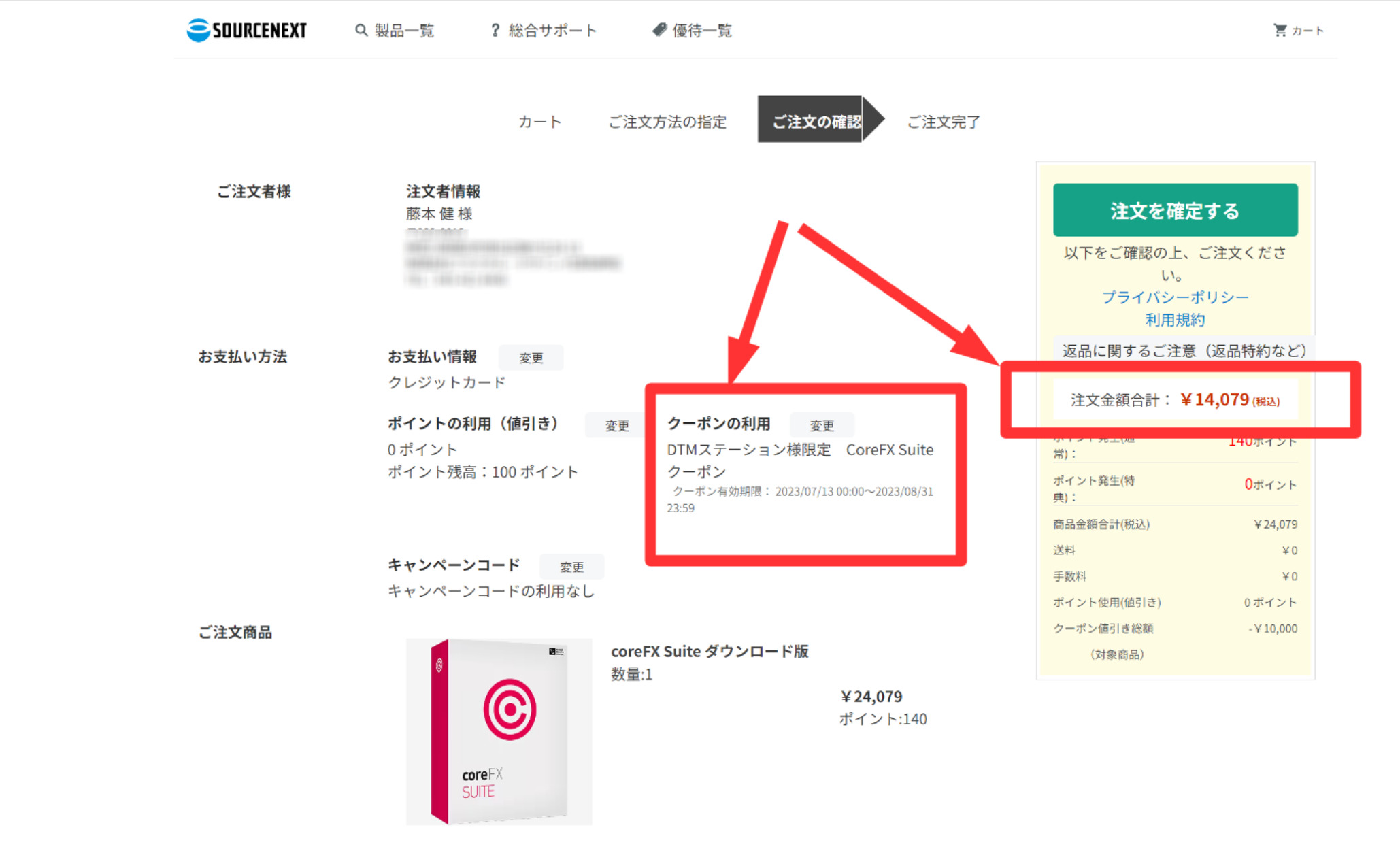Select ご注文完了 step

point(944,122)
